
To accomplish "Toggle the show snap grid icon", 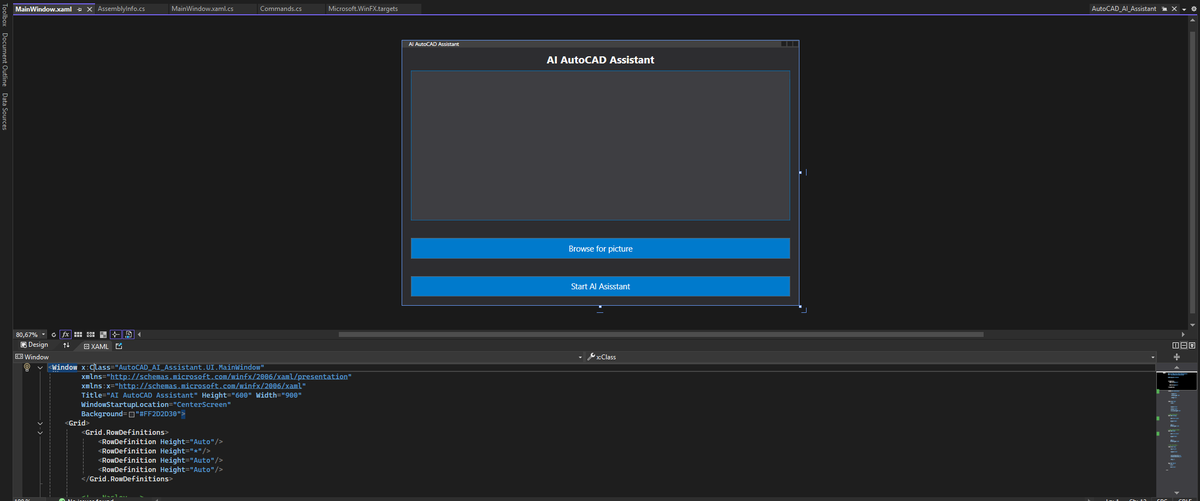I will (79, 334).
